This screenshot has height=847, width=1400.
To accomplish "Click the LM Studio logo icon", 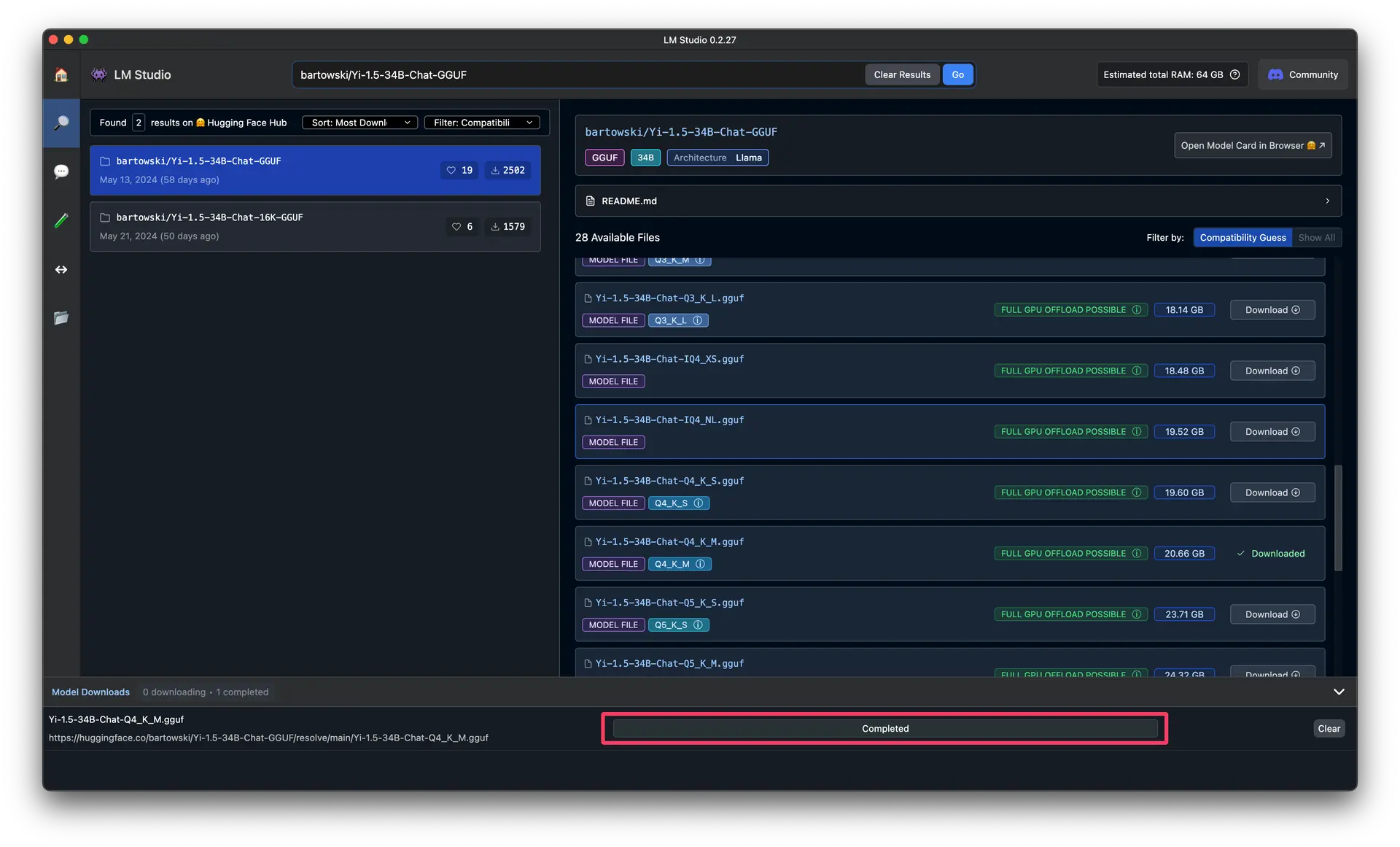I will (99, 74).
